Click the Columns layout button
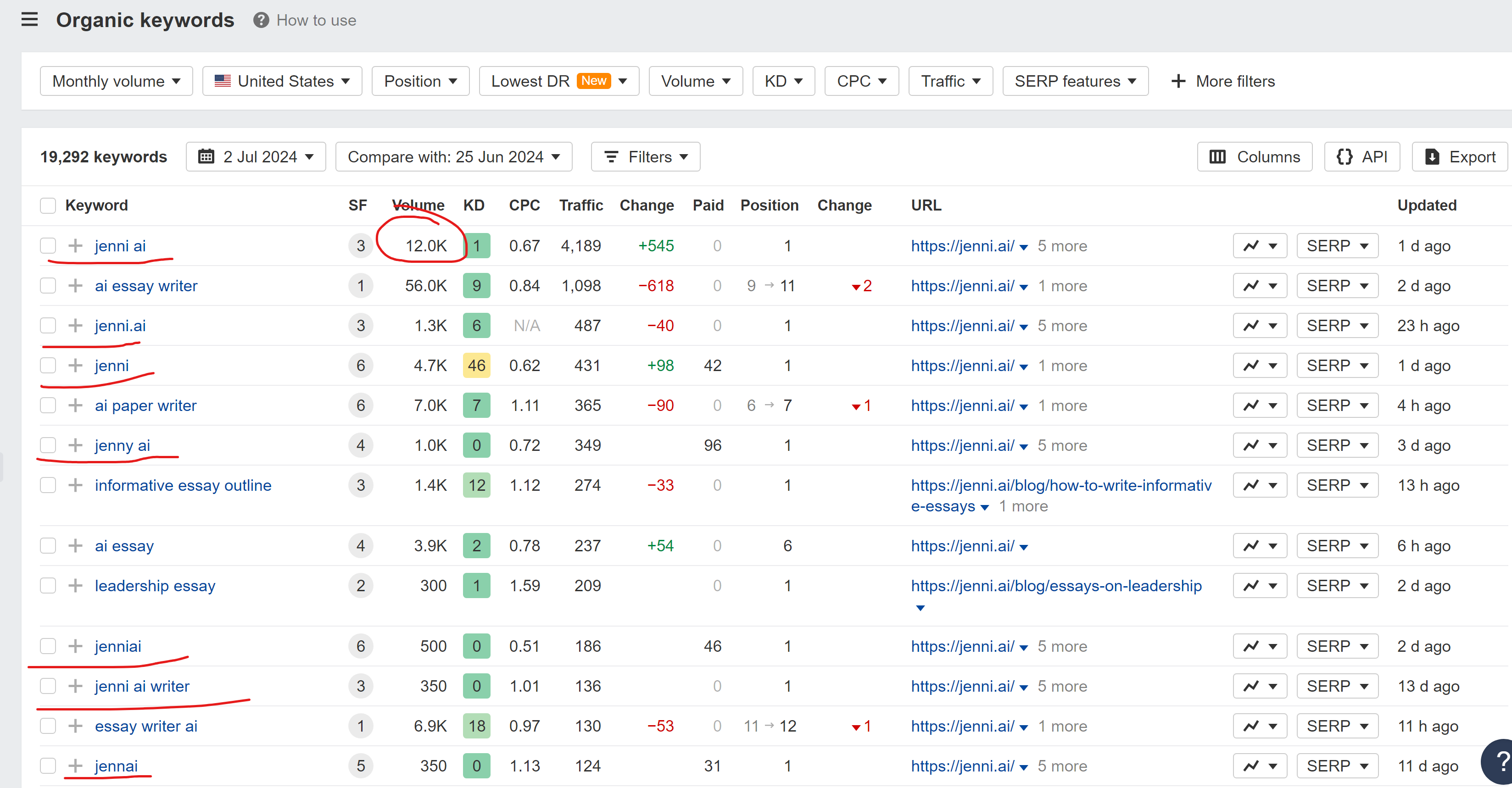The height and width of the screenshot is (788, 1512). (x=1254, y=157)
